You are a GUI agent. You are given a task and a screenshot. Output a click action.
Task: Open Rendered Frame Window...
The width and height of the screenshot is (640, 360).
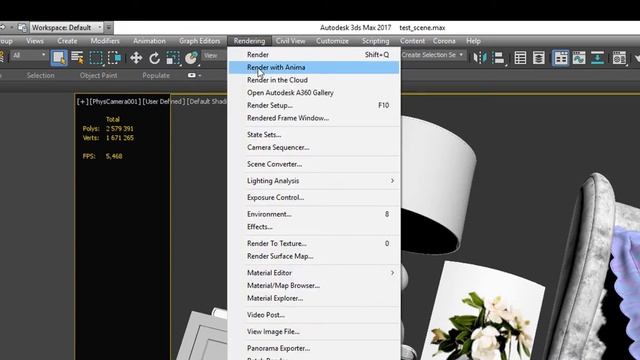point(314,118)
